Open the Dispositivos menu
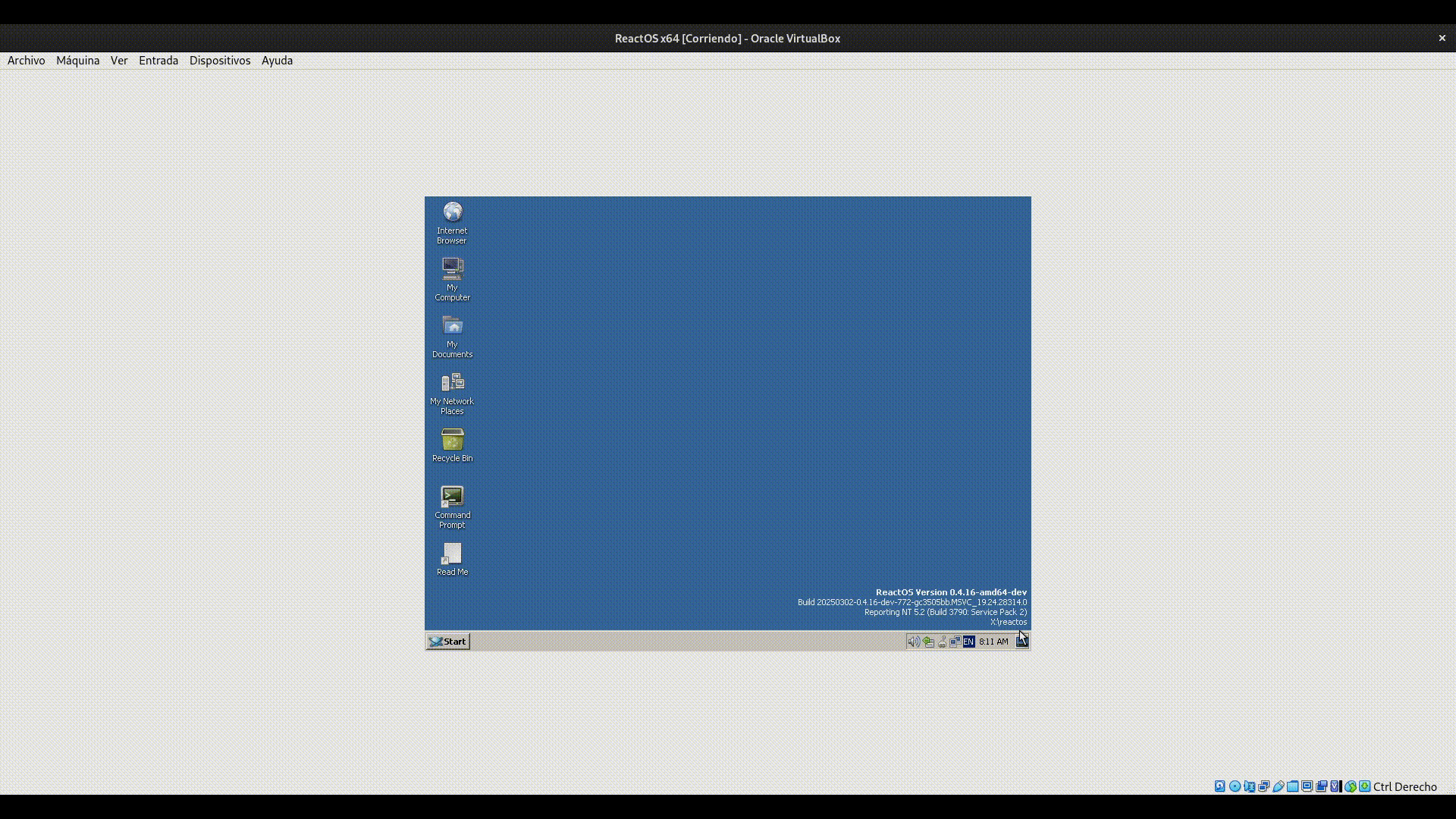The image size is (1456, 819). (220, 61)
